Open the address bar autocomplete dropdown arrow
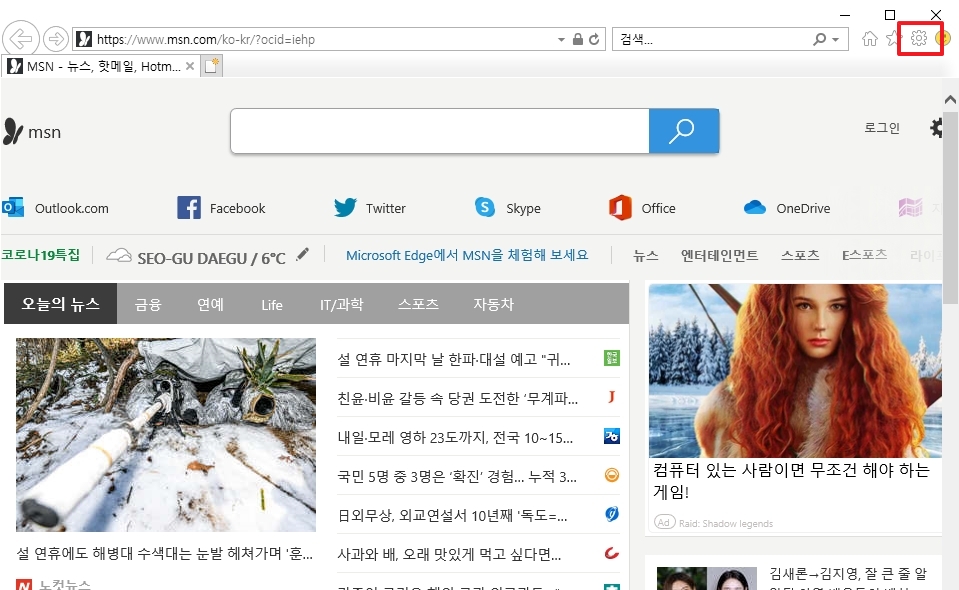The width and height of the screenshot is (959, 590). click(561, 39)
